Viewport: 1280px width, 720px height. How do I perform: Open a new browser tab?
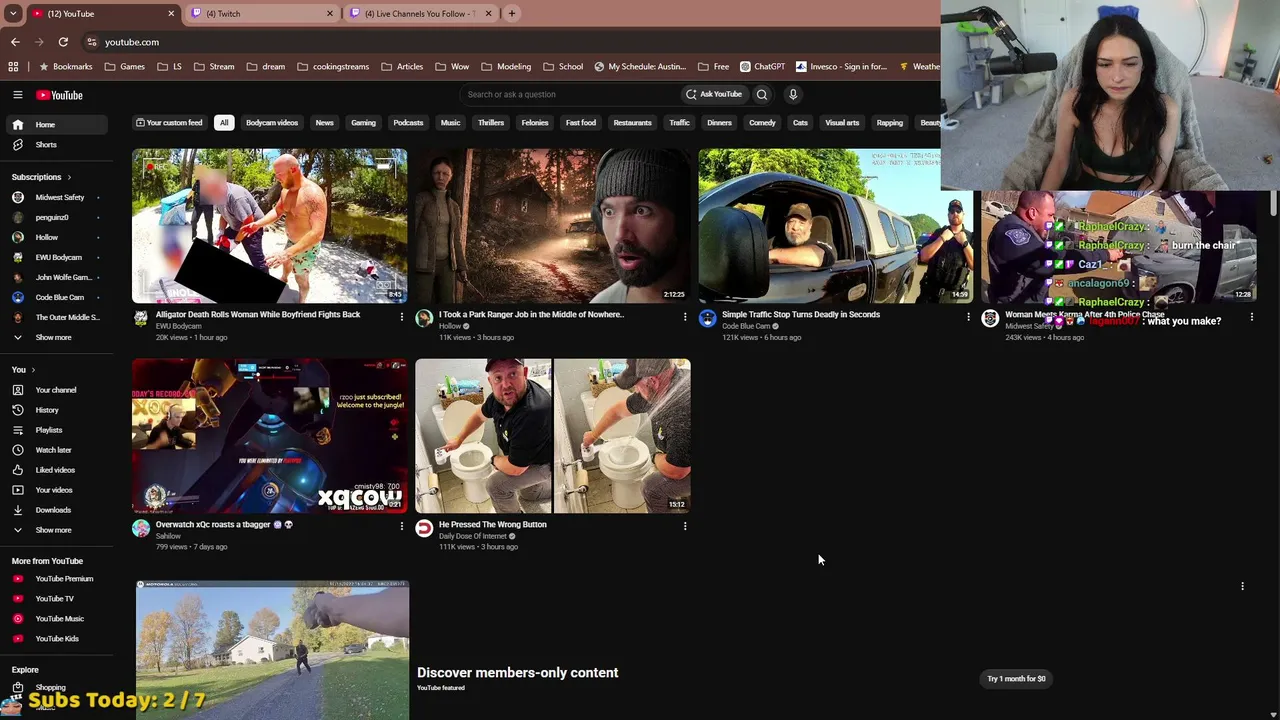tap(512, 14)
